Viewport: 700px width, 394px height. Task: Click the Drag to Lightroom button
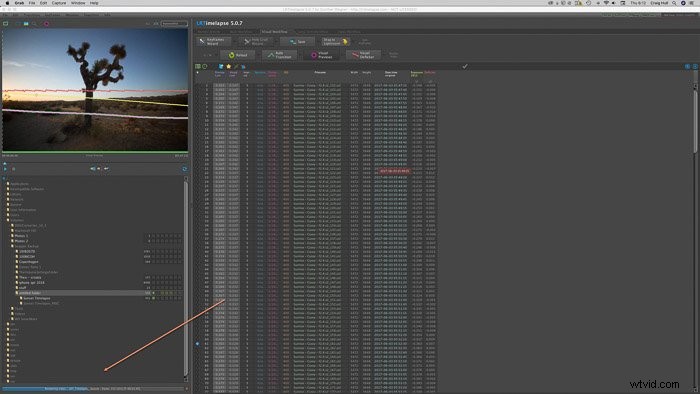pyautogui.click(x=335, y=41)
